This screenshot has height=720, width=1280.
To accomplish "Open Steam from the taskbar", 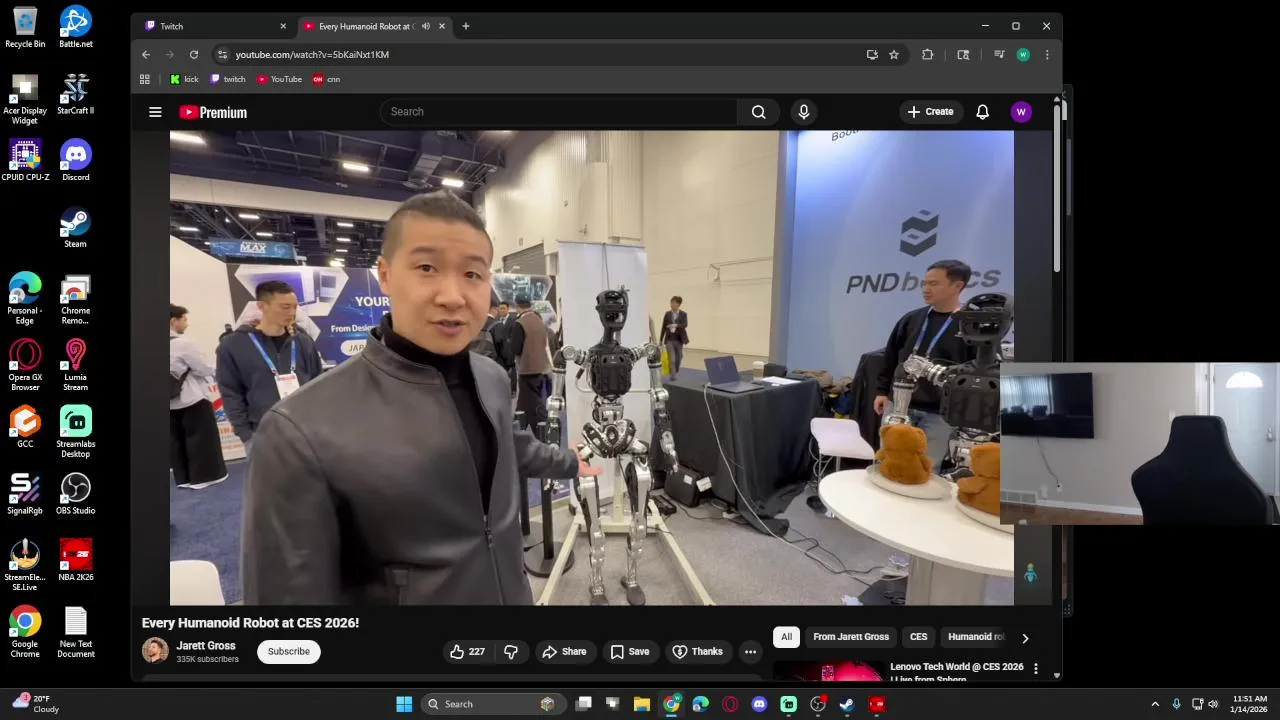I will [847, 704].
